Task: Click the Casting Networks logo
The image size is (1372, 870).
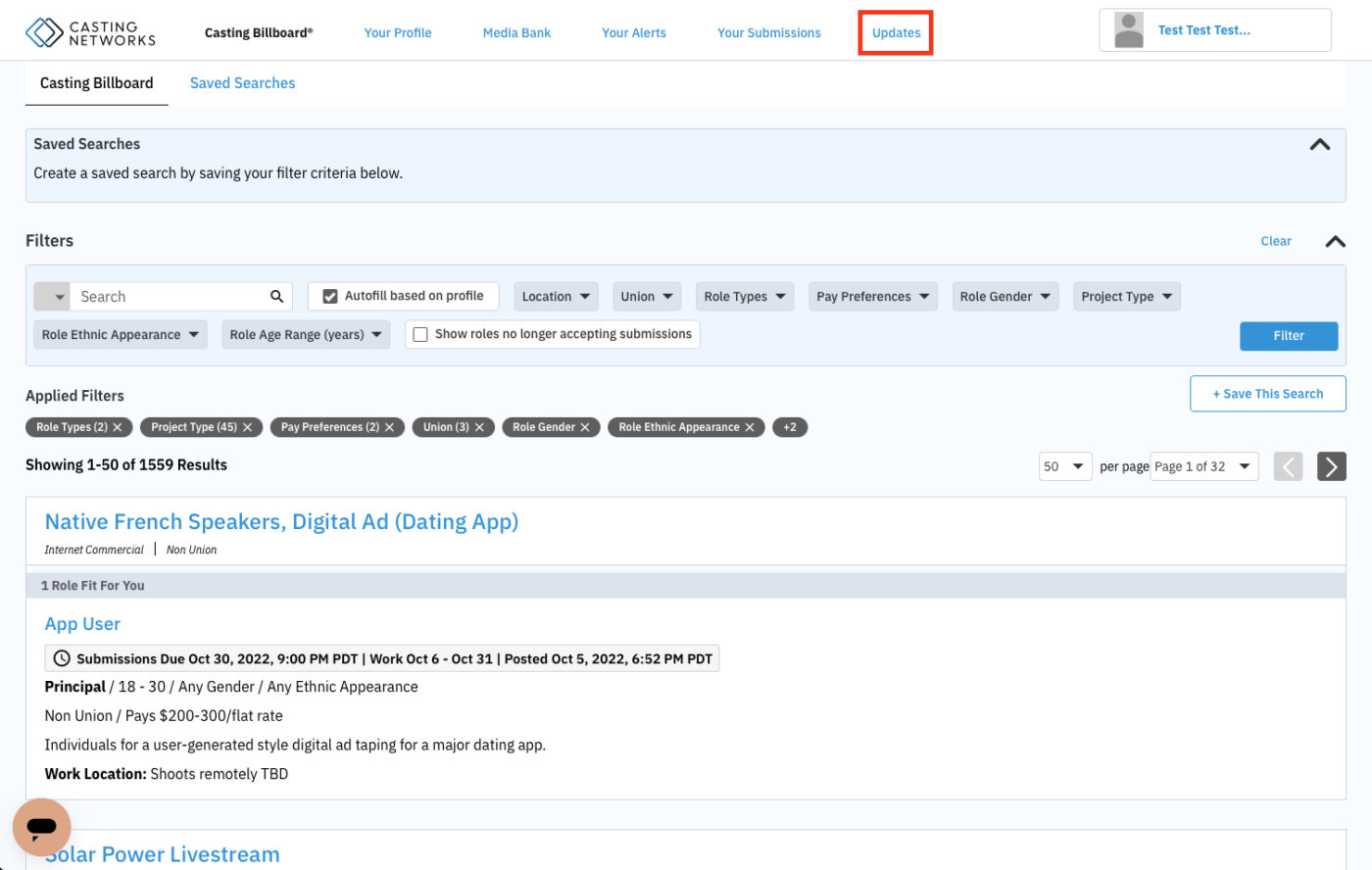Action: pos(90,32)
